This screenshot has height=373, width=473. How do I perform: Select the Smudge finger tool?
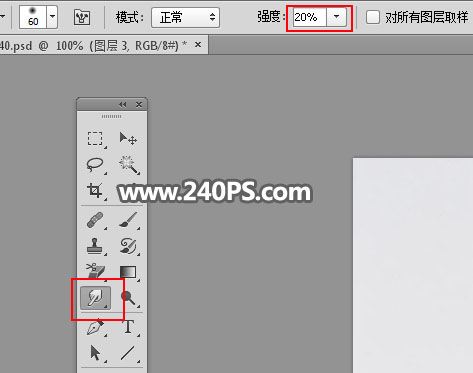(x=96, y=298)
